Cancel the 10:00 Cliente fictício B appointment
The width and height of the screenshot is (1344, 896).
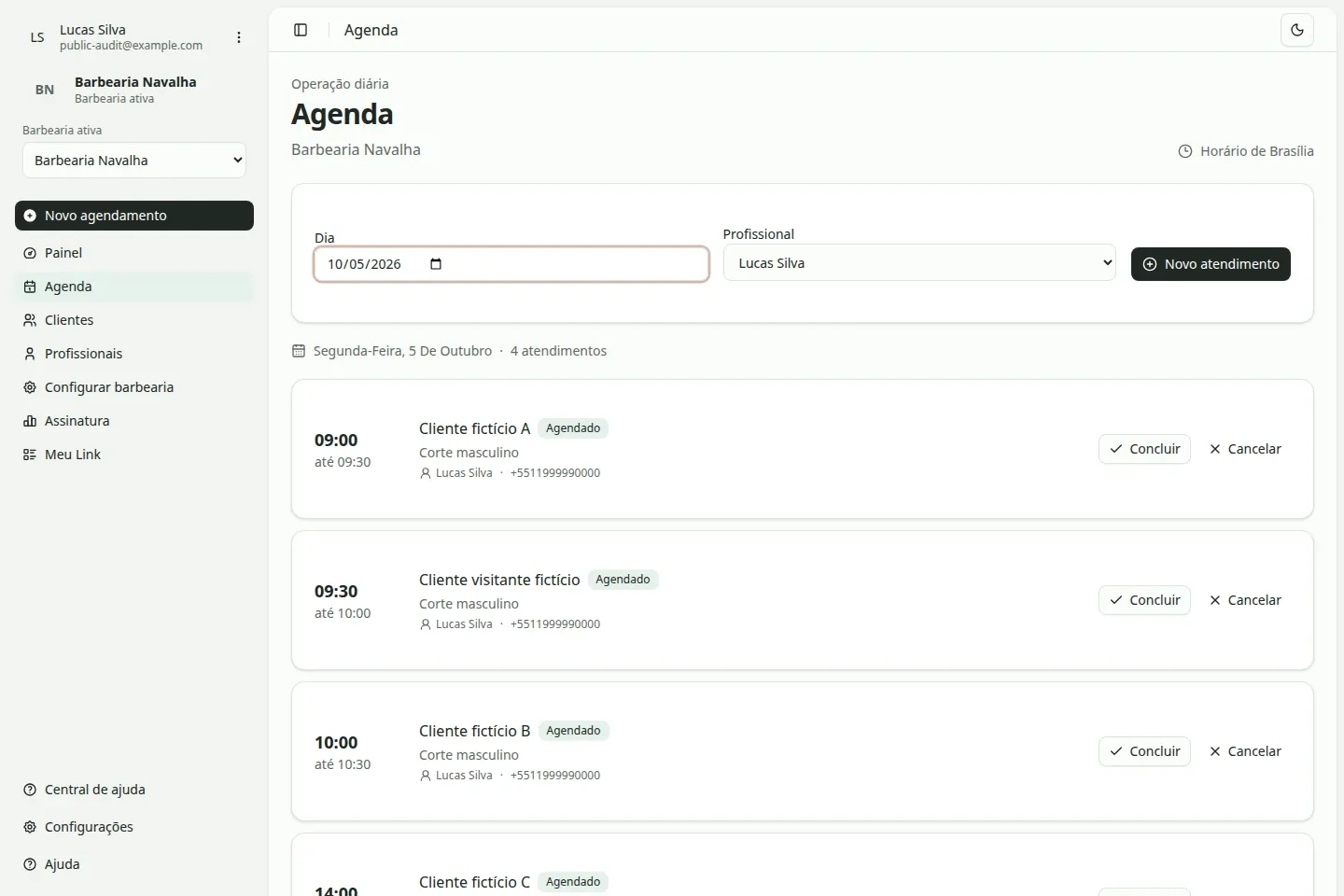1245,751
